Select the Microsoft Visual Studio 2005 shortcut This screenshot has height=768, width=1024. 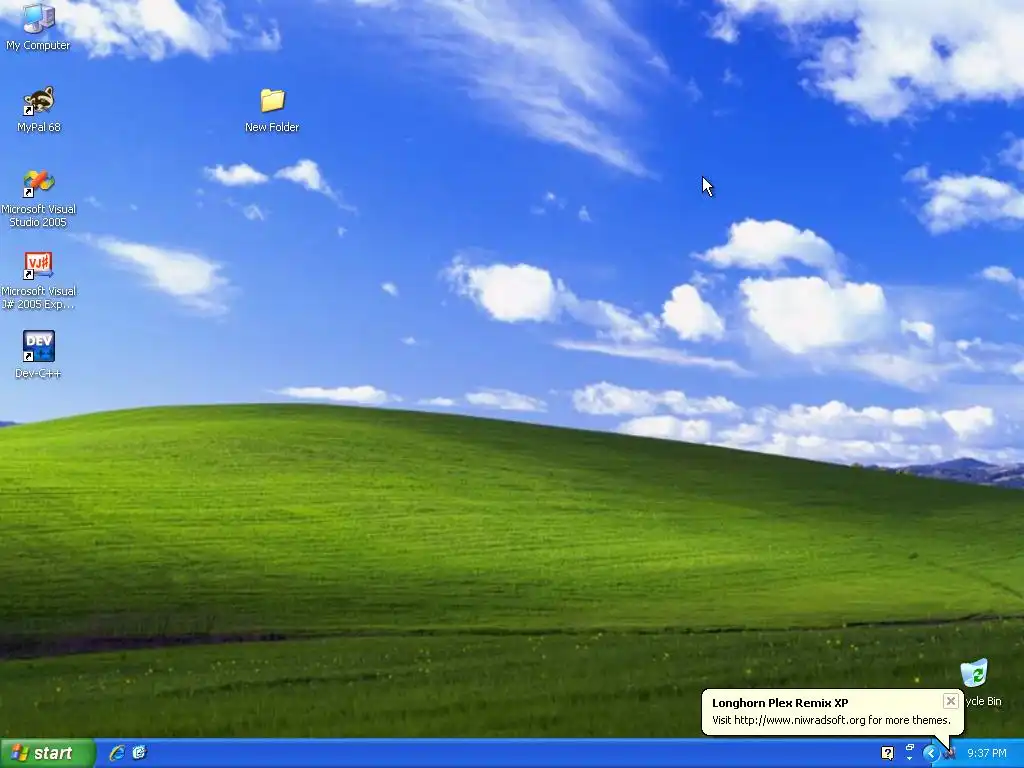[x=39, y=198]
